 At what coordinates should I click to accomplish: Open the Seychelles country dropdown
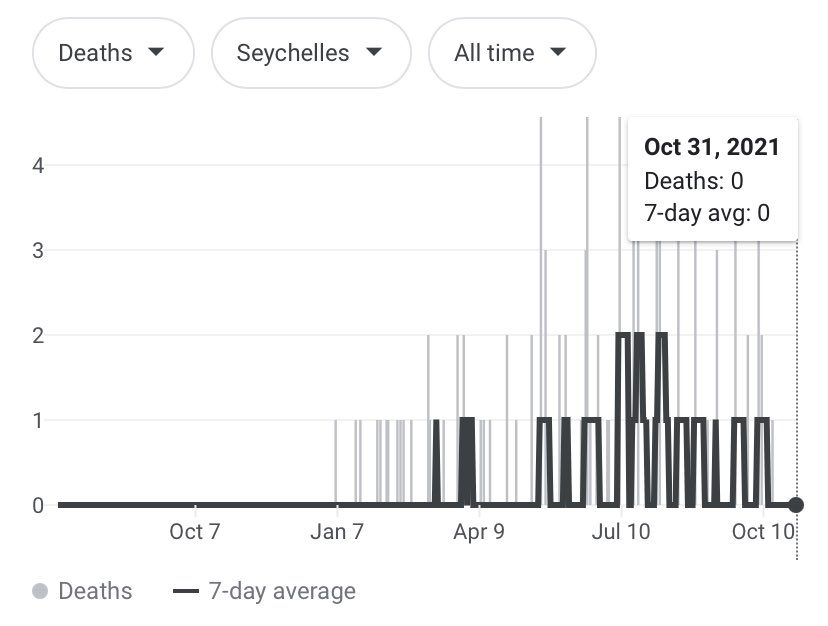point(311,53)
